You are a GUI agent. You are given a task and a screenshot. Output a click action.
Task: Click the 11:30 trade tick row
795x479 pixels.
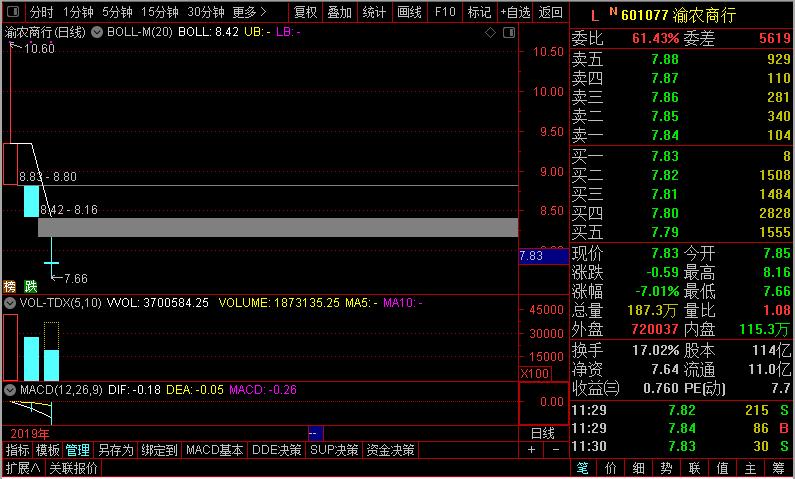[x=681, y=447]
